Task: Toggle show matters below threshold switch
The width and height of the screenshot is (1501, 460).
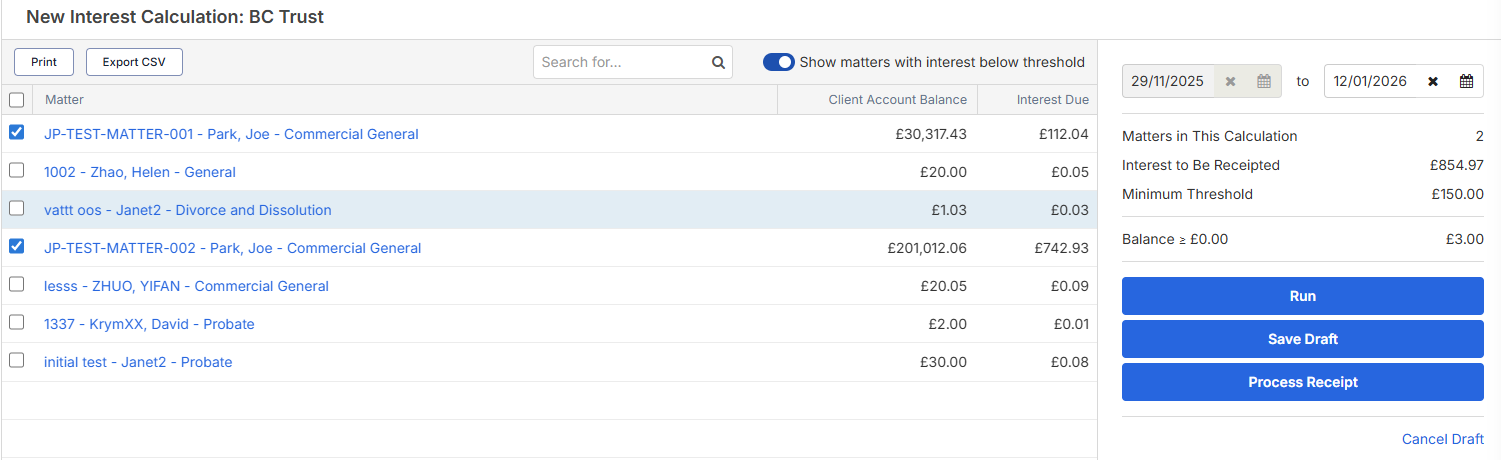Action: click(778, 62)
